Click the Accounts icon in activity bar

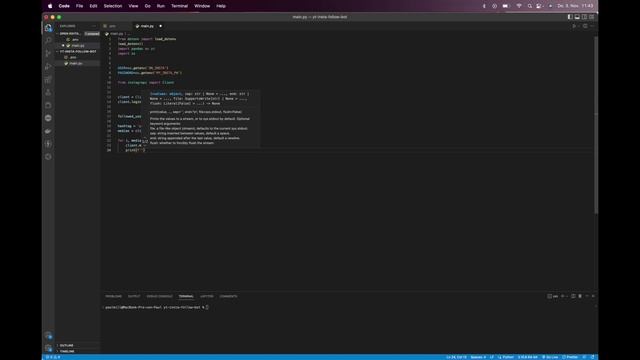(48, 336)
